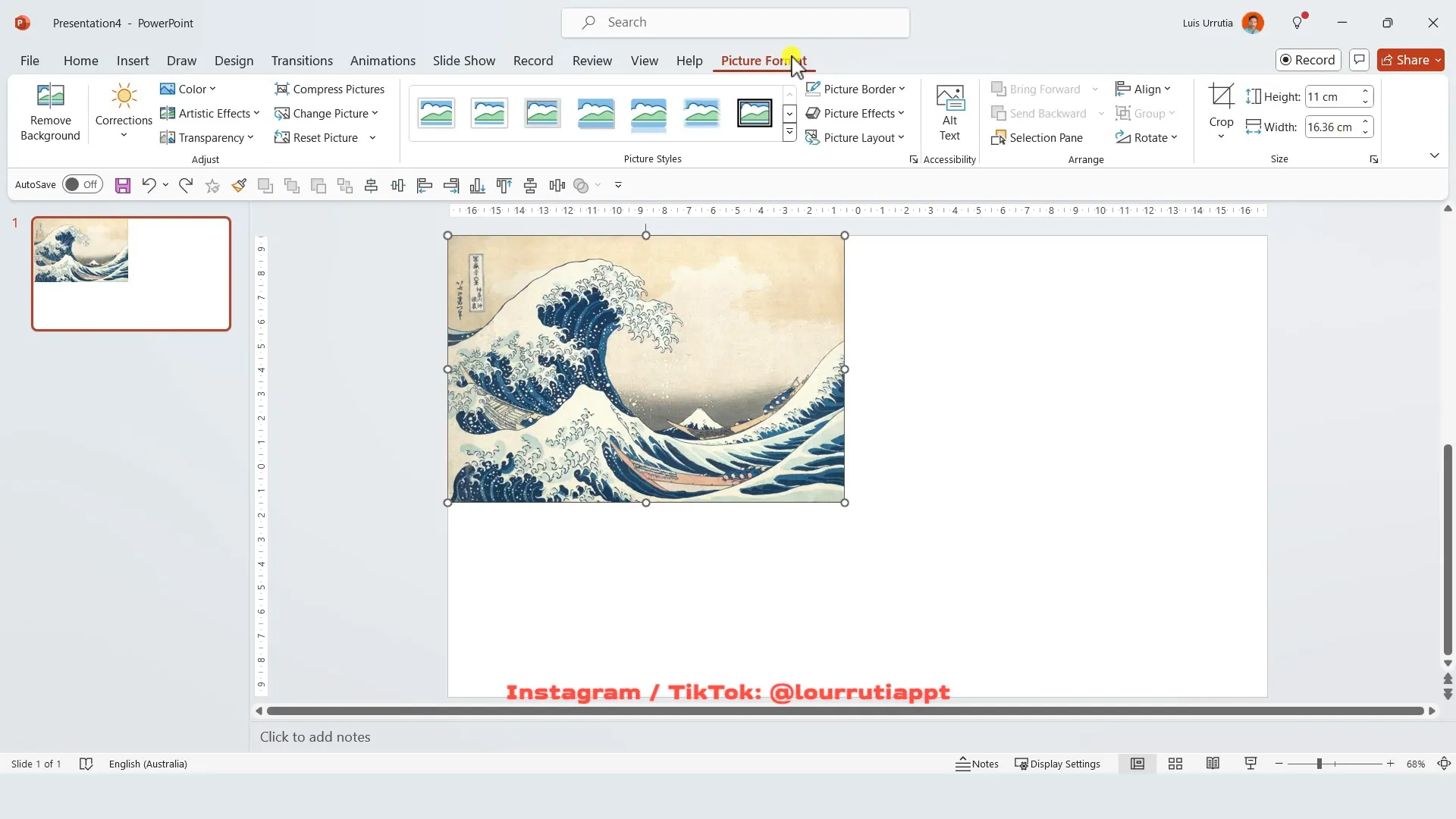Click the Remove Background tool
Screen dimensions: 1456x819
50,112
